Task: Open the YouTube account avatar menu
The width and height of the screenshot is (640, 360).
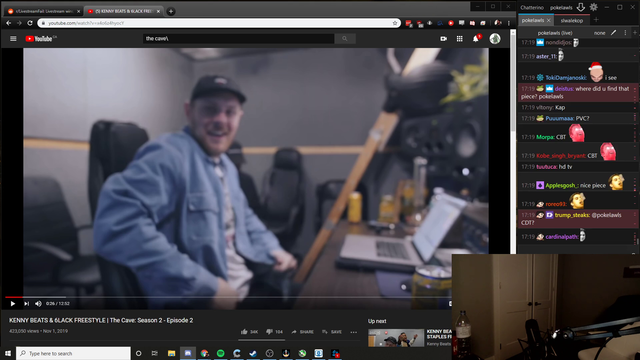Action: pyautogui.click(x=495, y=38)
